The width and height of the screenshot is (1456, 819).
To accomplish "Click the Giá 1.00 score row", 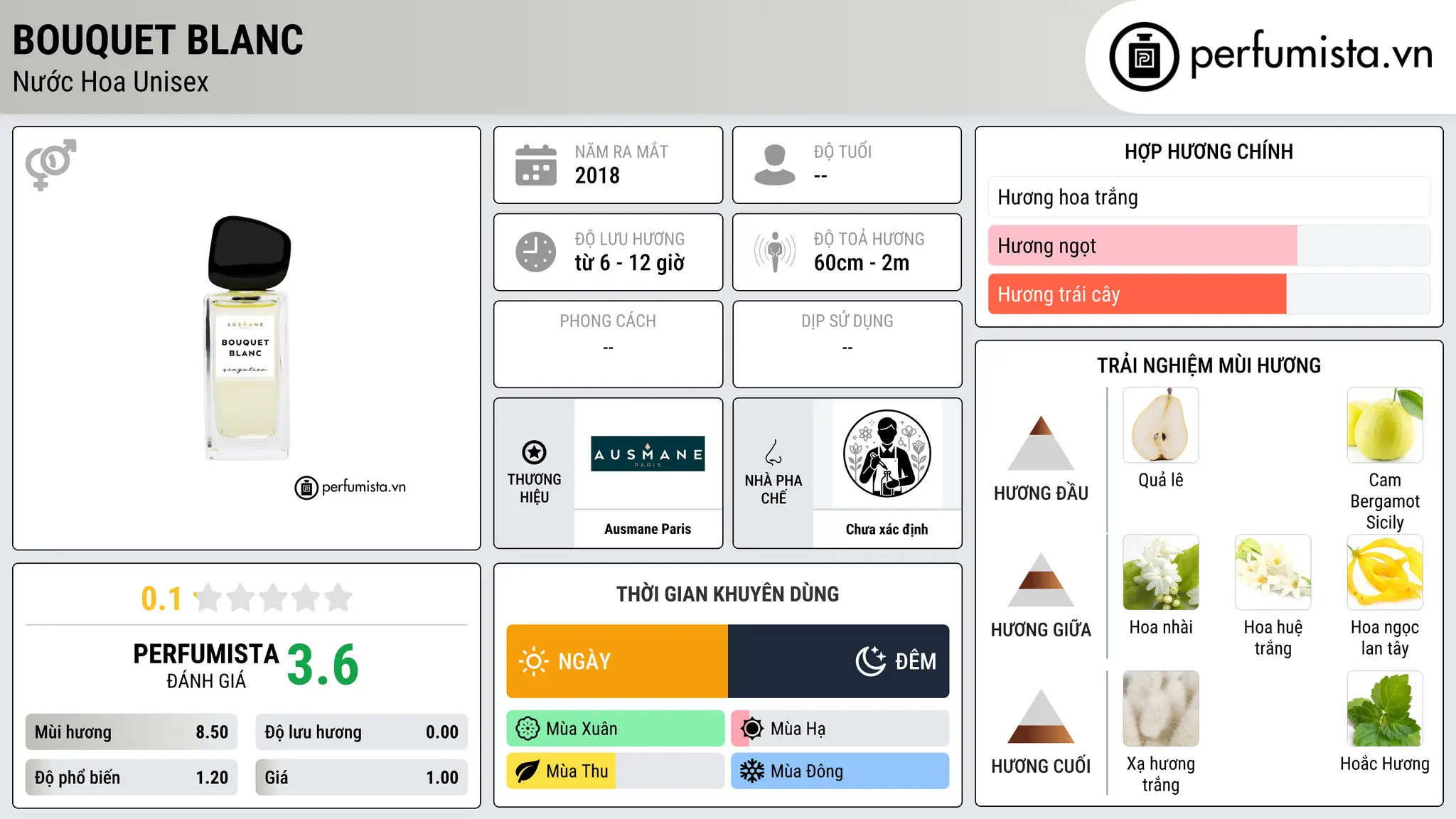I will pos(361,777).
